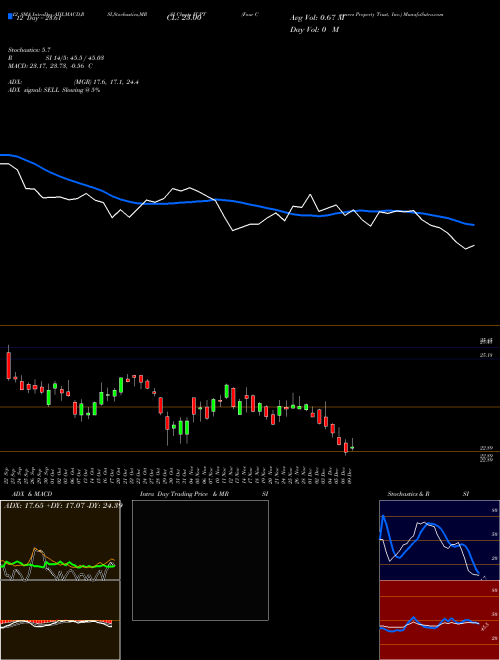Click the 'Day Vol: 0 M' text

pyautogui.click(x=314, y=29)
